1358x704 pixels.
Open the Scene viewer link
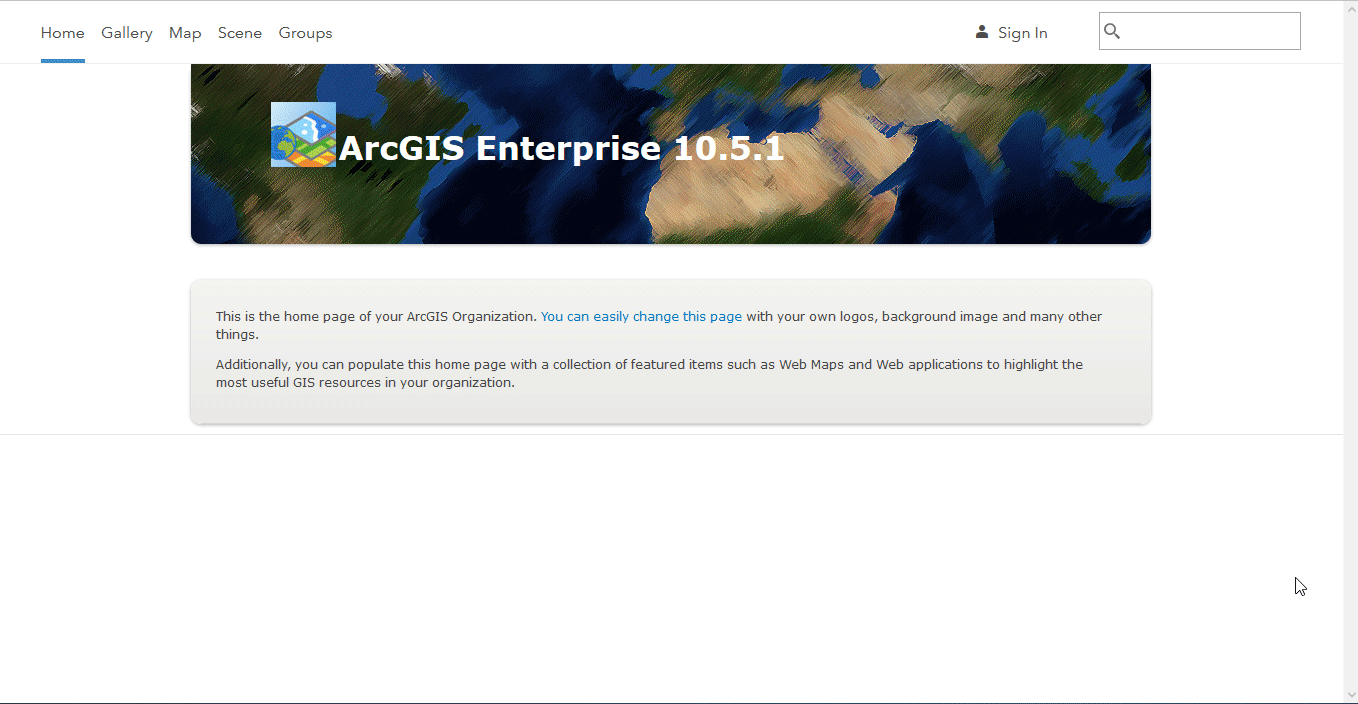click(x=240, y=33)
